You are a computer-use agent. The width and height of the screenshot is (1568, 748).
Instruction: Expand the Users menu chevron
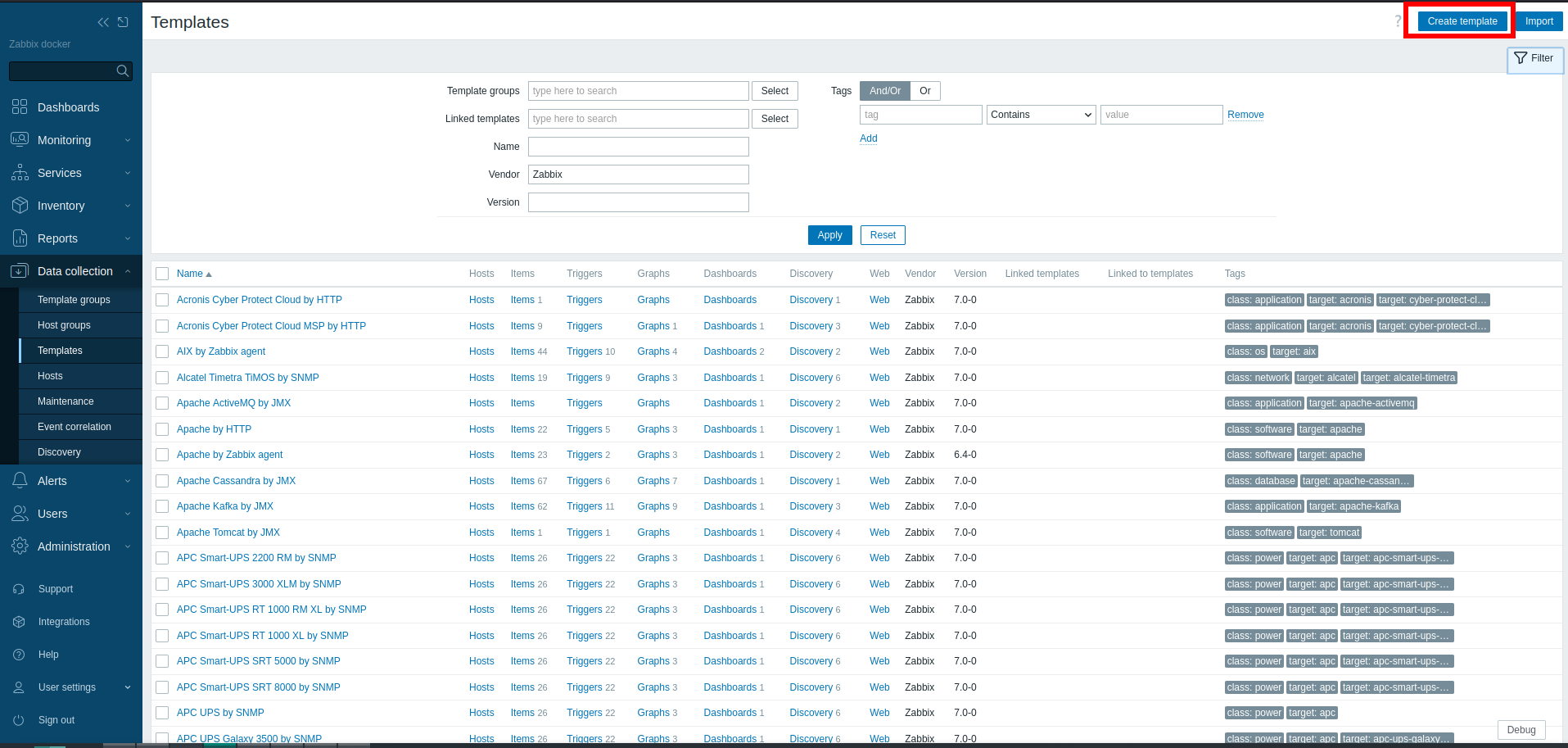click(128, 514)
